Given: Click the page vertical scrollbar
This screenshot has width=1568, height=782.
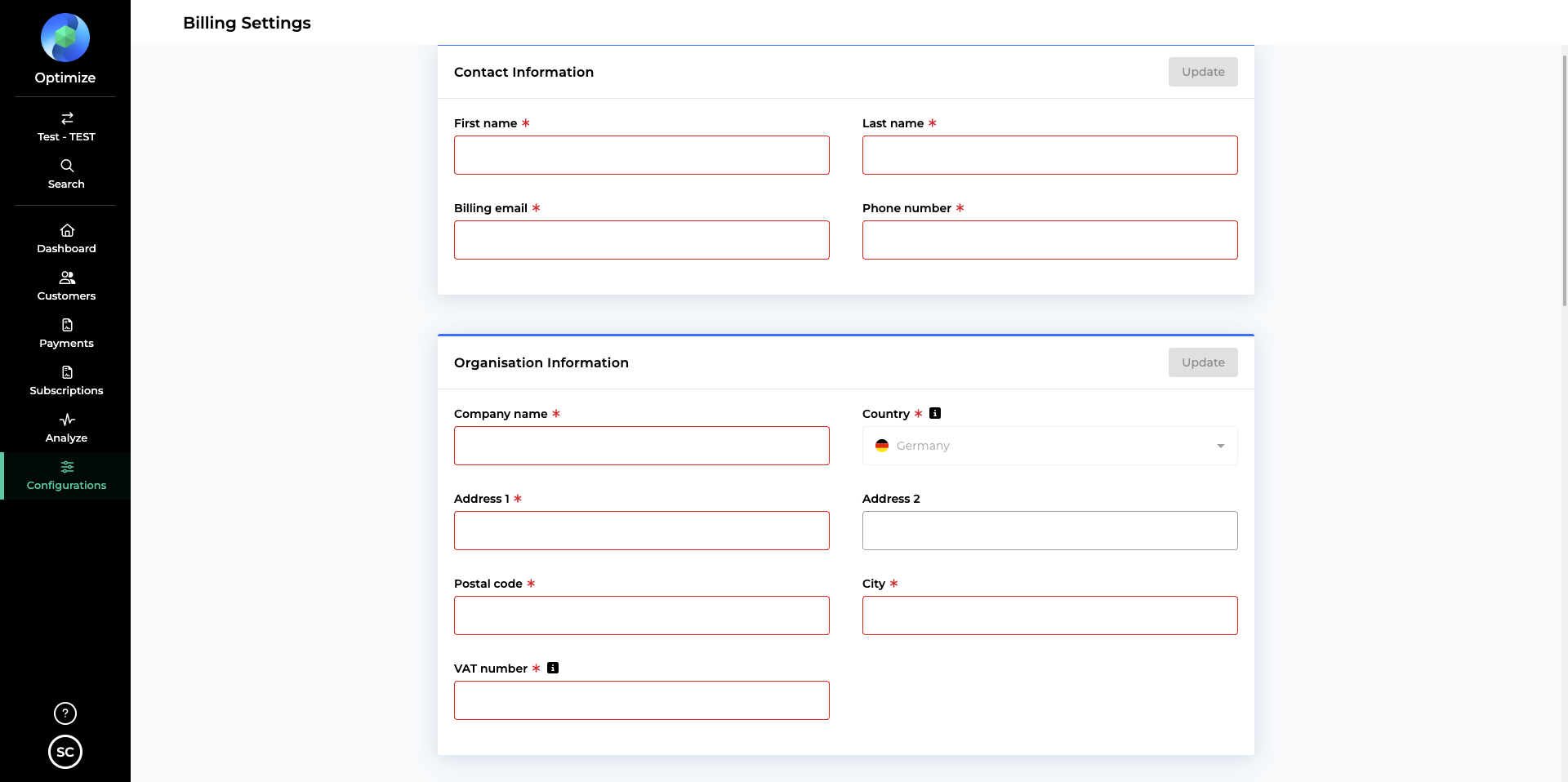Looking at the screenshot, I should coord(1565,180).
